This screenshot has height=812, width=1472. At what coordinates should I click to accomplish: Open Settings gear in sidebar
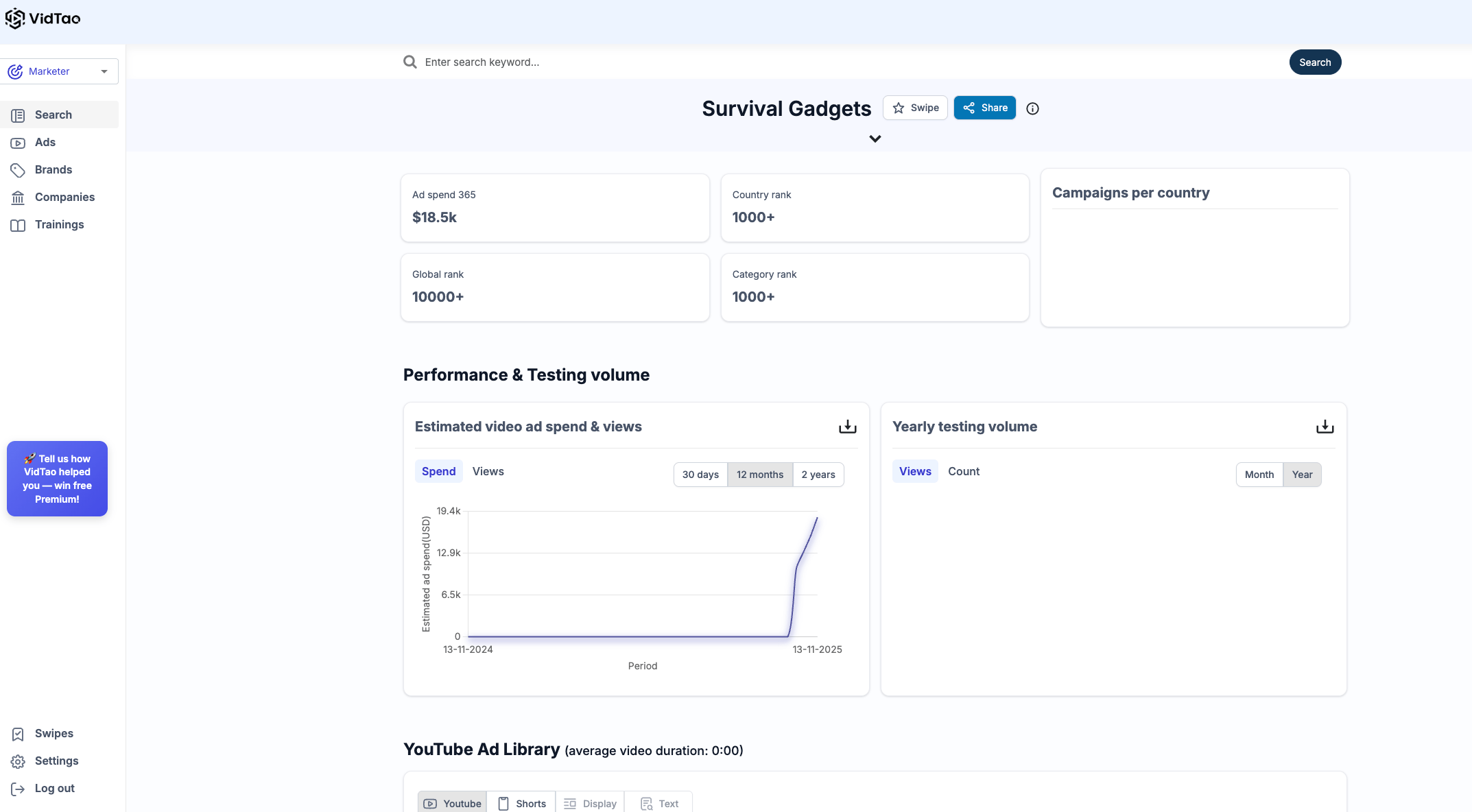[18, 761]
